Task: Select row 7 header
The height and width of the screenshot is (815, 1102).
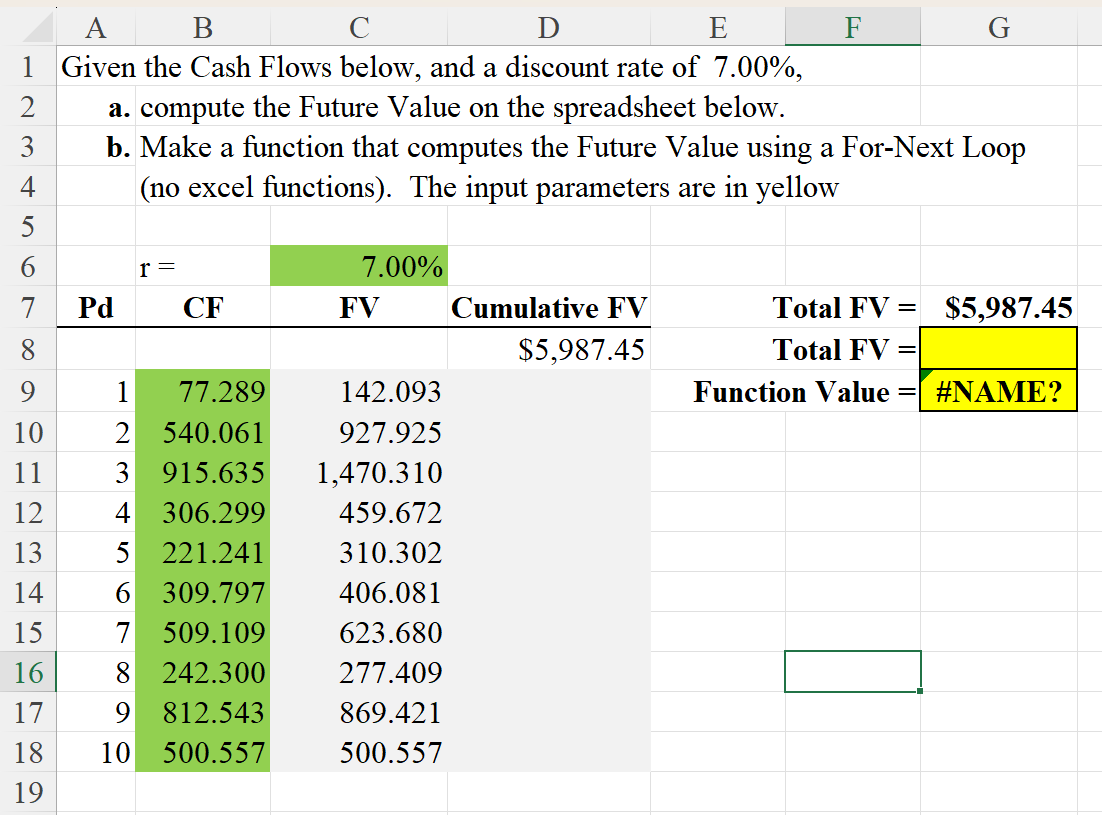Action: pos(26,308)
